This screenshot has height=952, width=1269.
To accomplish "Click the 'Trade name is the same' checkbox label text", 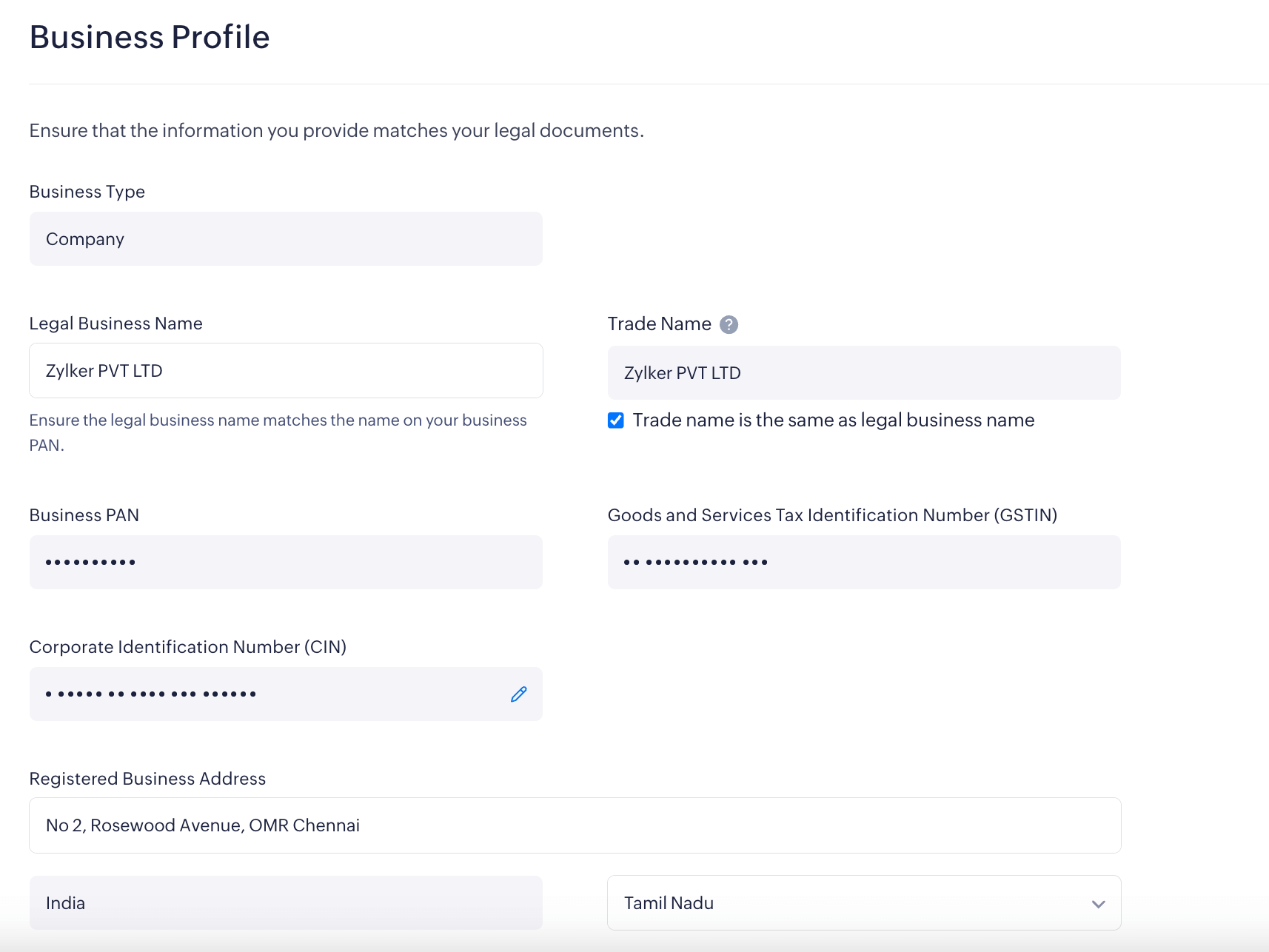I will [x=833, y=420].
